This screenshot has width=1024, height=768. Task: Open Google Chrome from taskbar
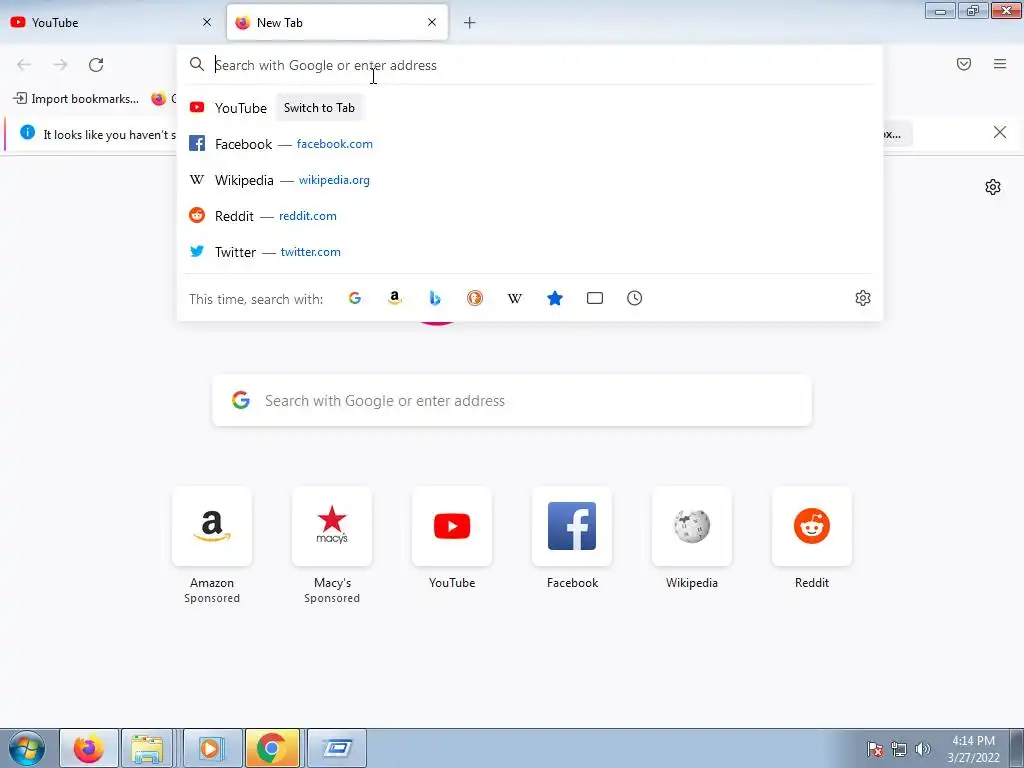272,748
